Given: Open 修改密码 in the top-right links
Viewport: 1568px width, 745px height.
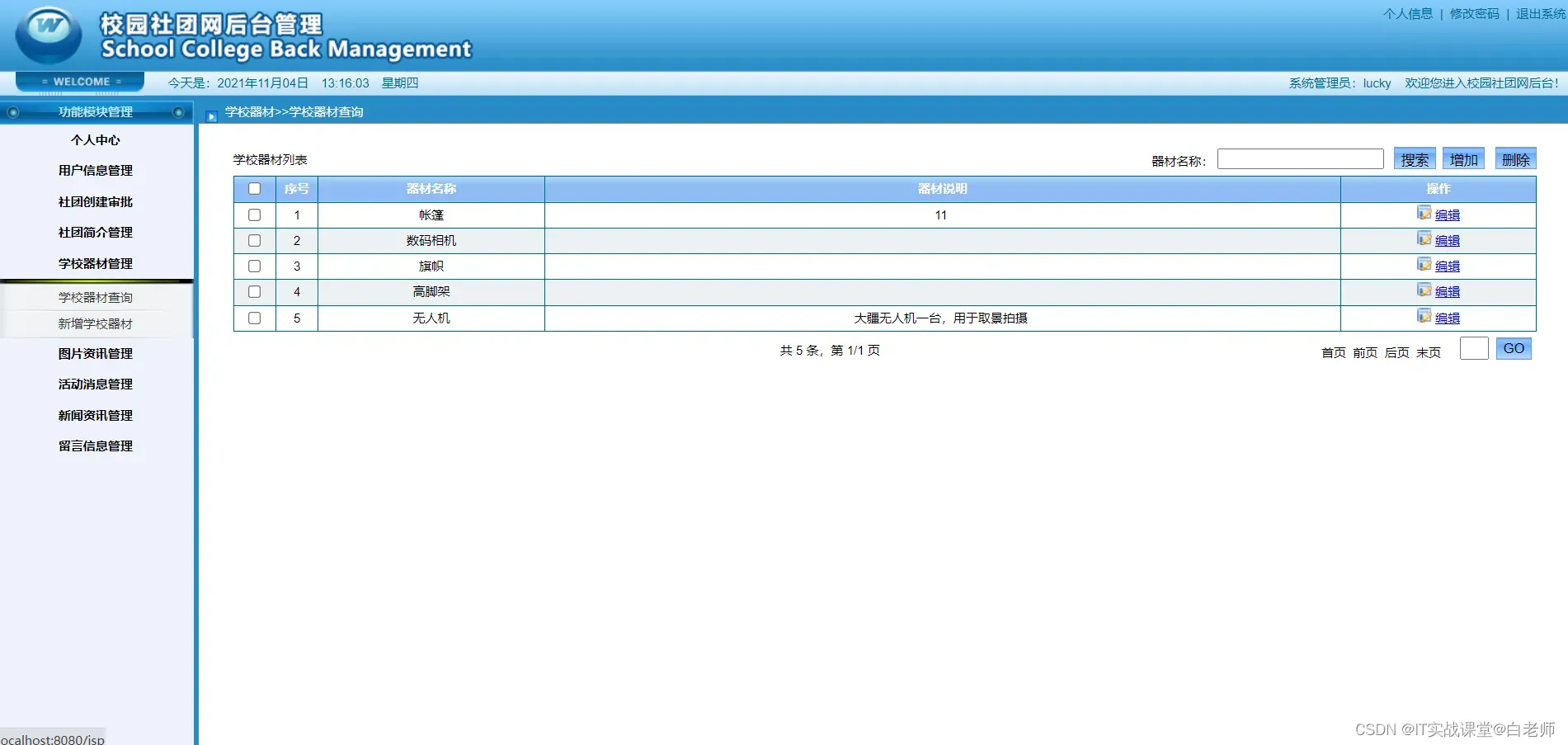Looking at the screenshot, I should coord(1475,14).
